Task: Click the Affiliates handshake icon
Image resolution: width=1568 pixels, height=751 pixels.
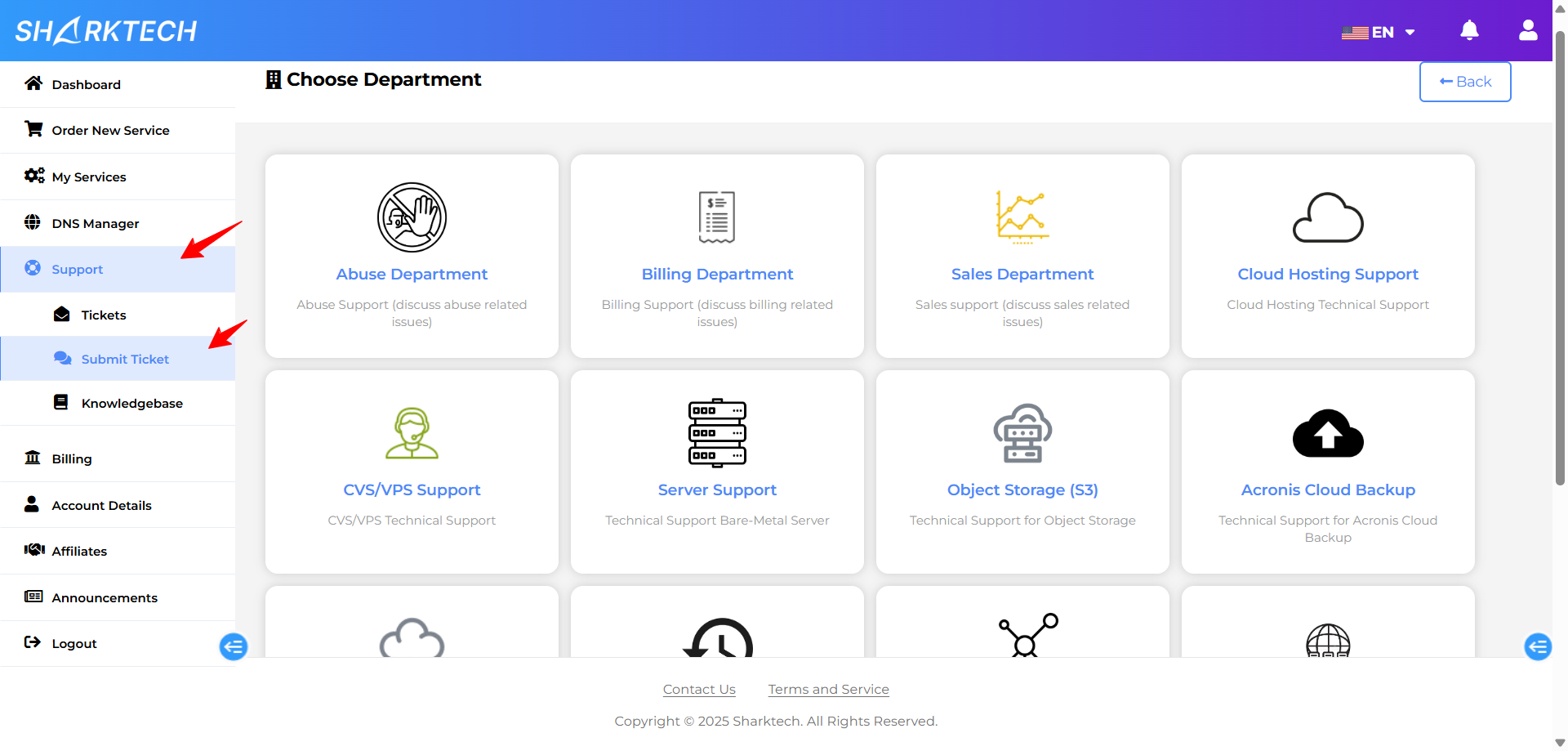Action: tap(34, 550)
